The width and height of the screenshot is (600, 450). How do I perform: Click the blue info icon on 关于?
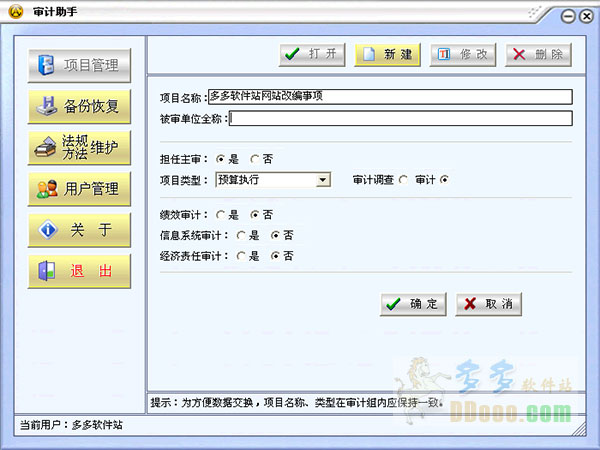(x=48, y=230)
